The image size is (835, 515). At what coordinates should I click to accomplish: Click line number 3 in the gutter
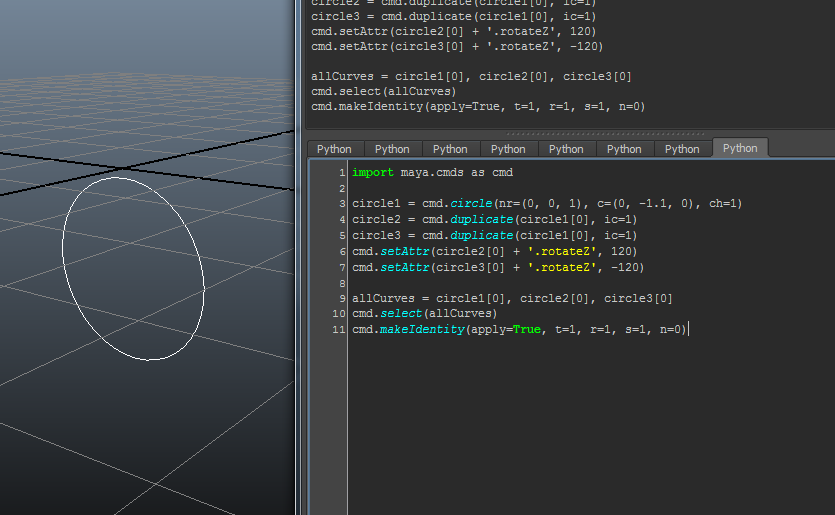(341, 203)
